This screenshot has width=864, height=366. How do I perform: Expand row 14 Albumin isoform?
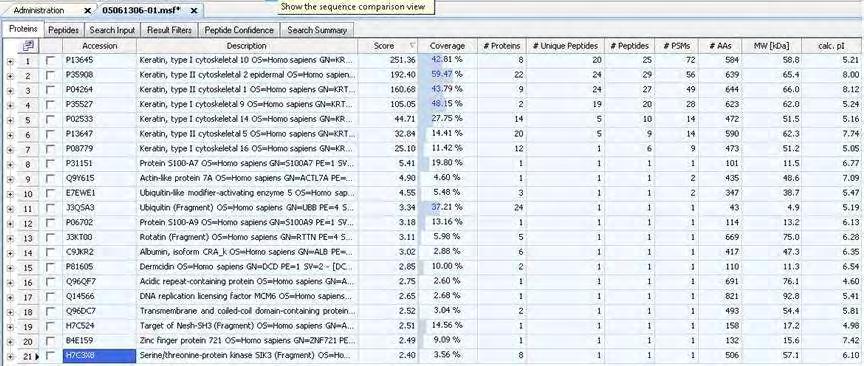[10, 253]
